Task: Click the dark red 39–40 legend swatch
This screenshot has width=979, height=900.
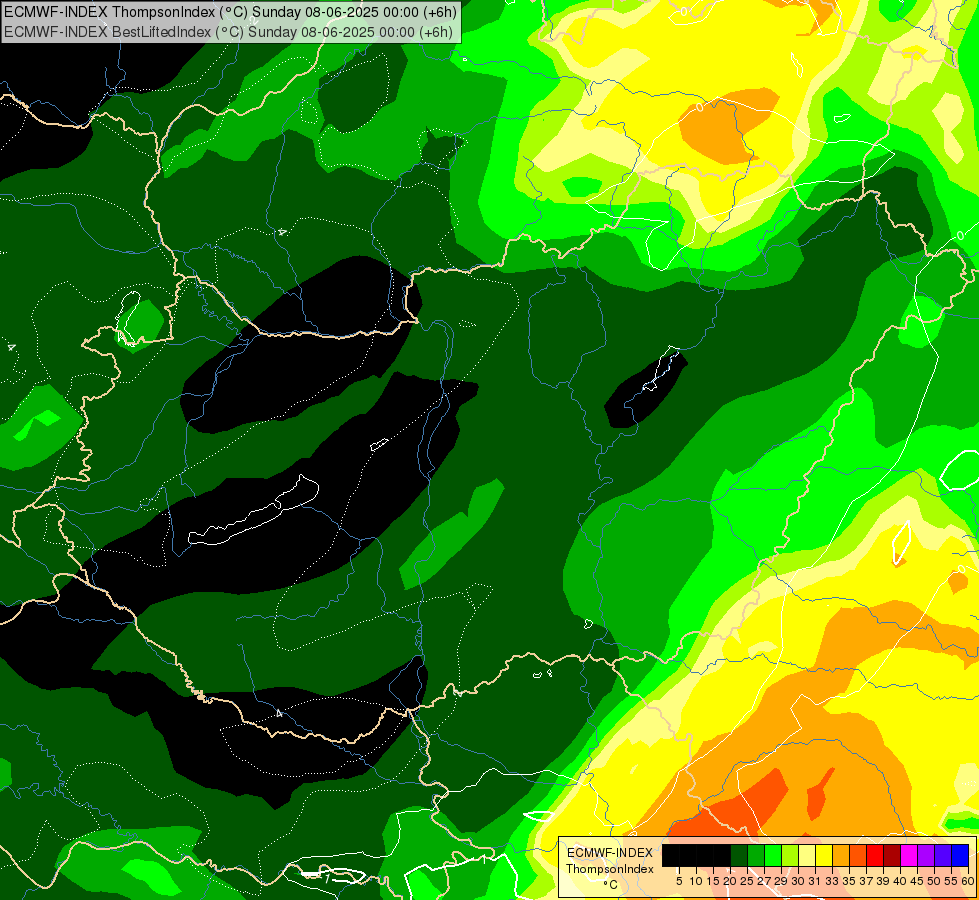Action: pyautogui.click(x=892, y=855)
